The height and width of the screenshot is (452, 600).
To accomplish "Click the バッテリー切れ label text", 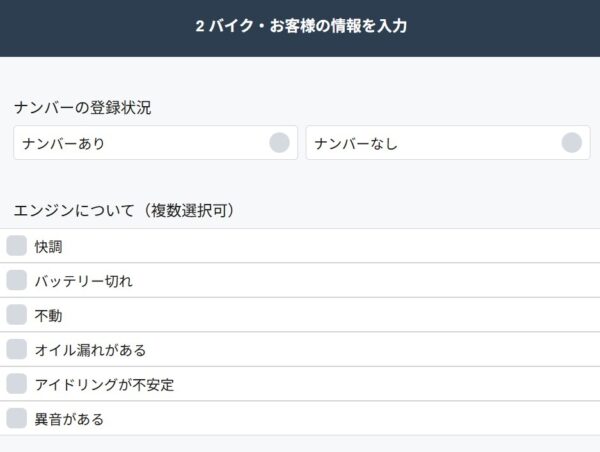I will (83, 281).
